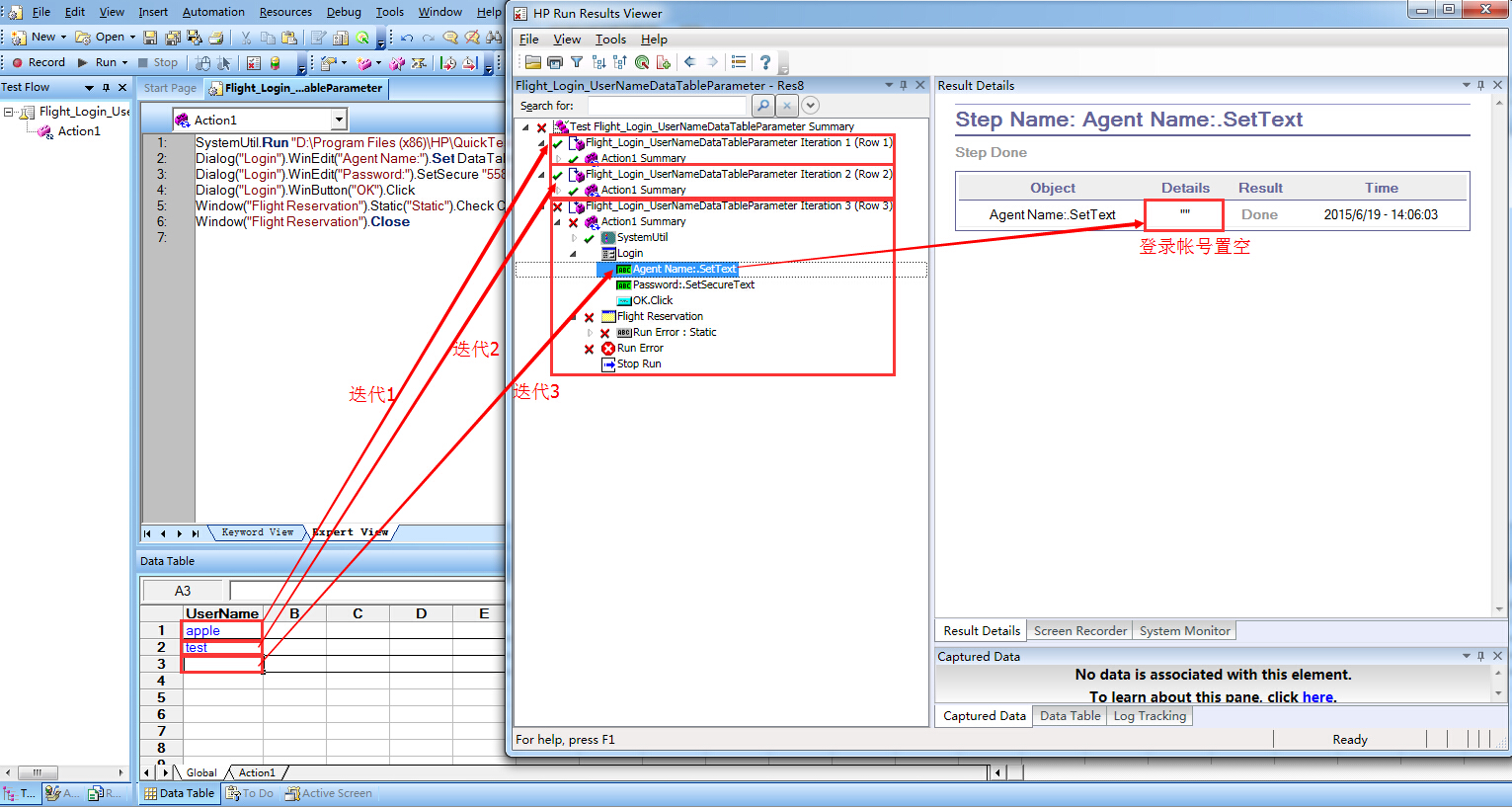Click the clear search X button
Screen dimensions: 1512x808
click(787, 106)
